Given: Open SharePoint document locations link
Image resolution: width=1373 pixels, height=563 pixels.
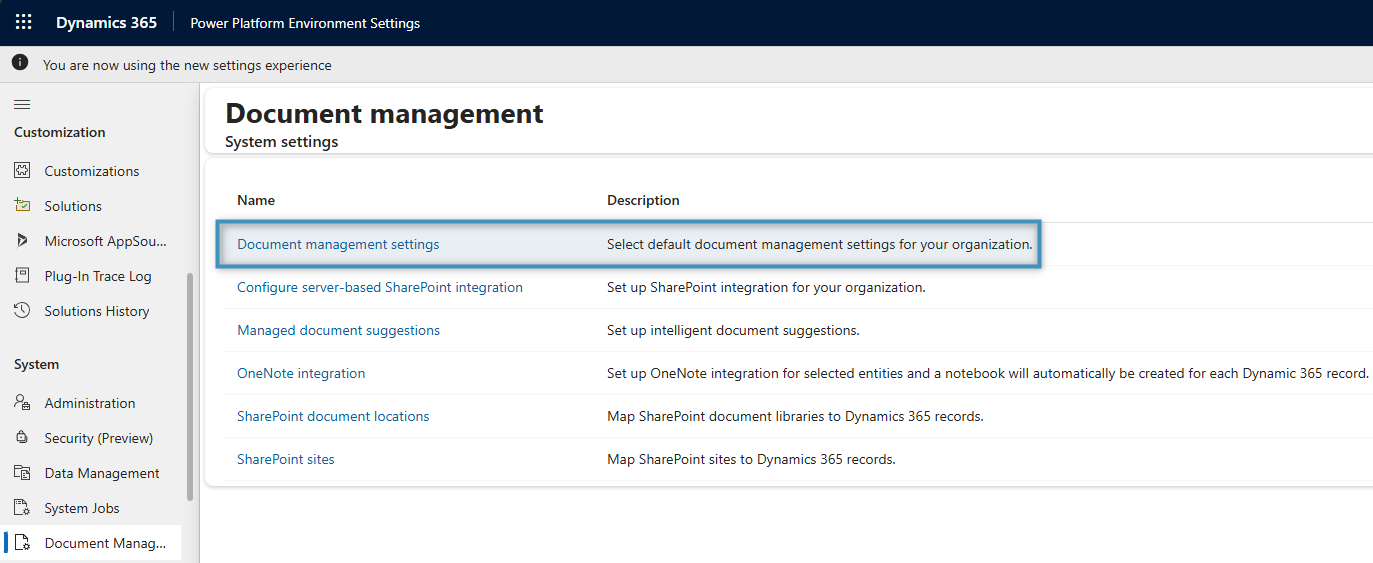Looking at the screenshot, I should 333,416.
